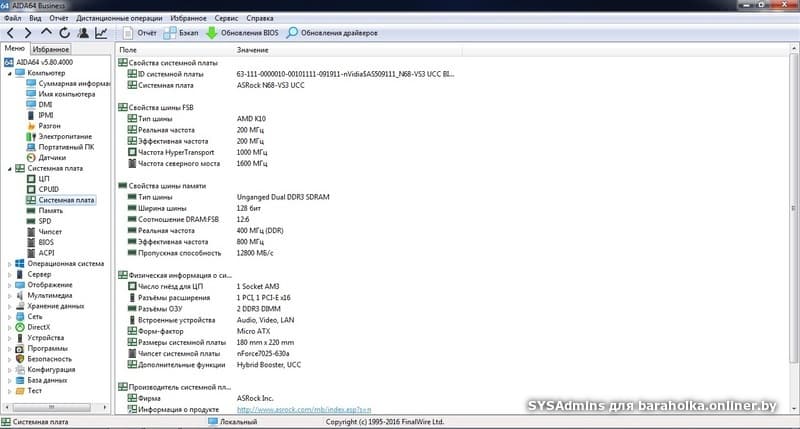
Task: Expand the Сервер tree node
Action: tap(9, 274)
